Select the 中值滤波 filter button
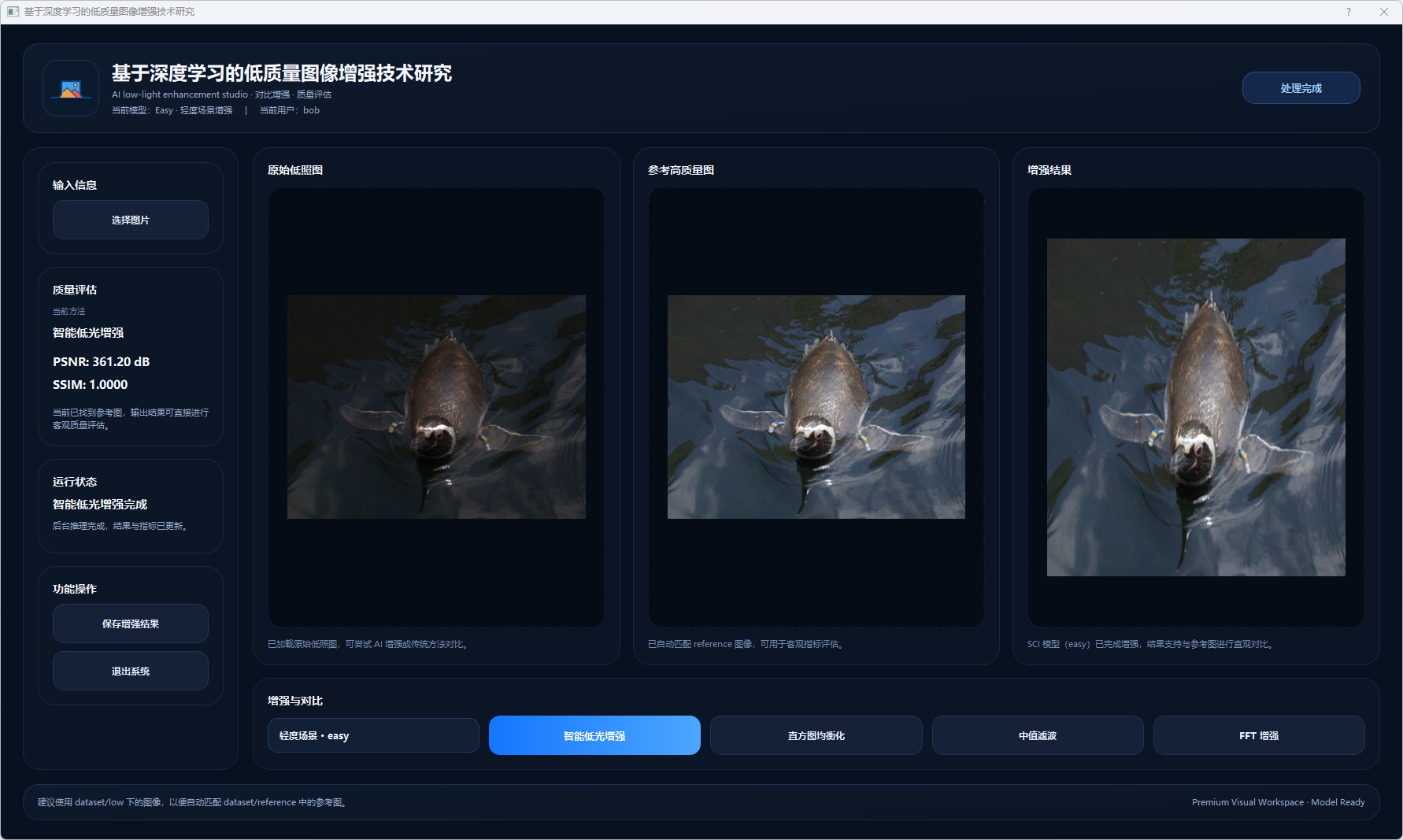The width and height of the screenshot is (1403, 840). (x=1037, y=735)
